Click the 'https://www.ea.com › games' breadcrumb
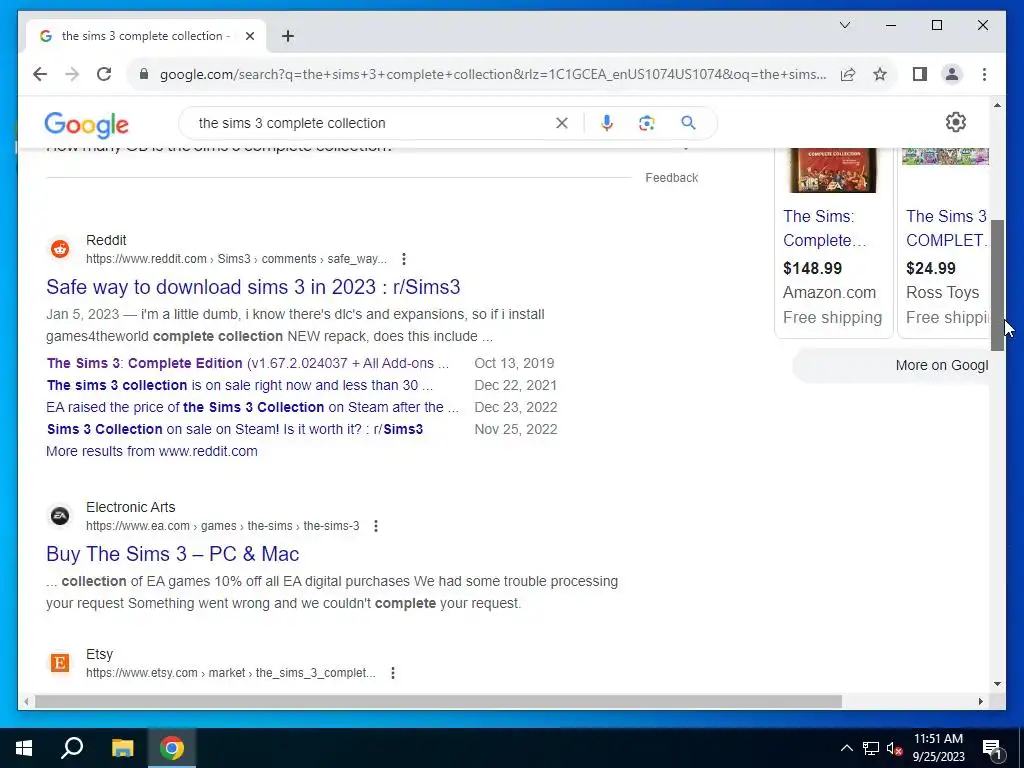This screenshot has width=1024, height=768. click(223, 526)
